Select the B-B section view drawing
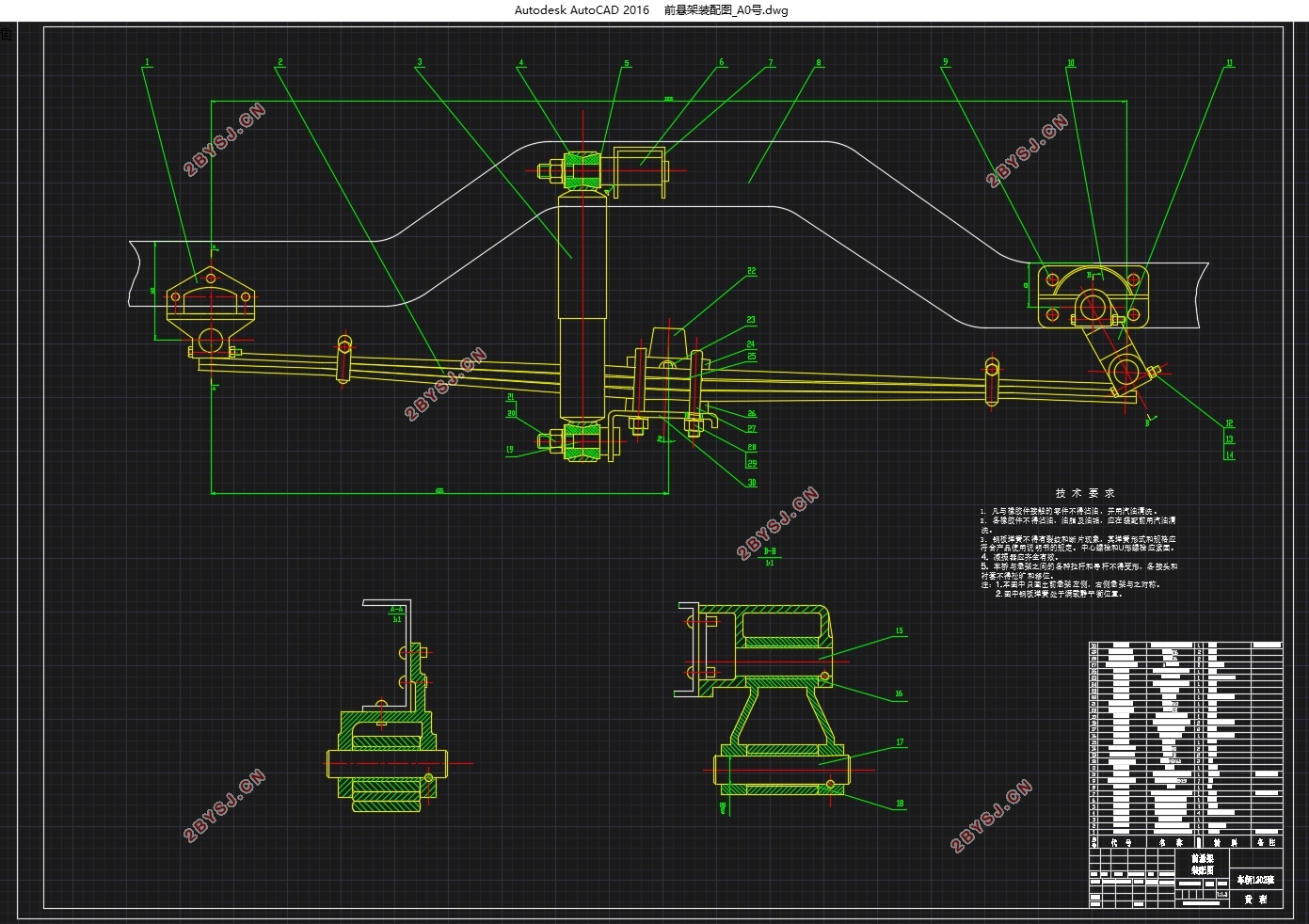The width and height of the screenshot is (1309, 924). coord(762,701)
